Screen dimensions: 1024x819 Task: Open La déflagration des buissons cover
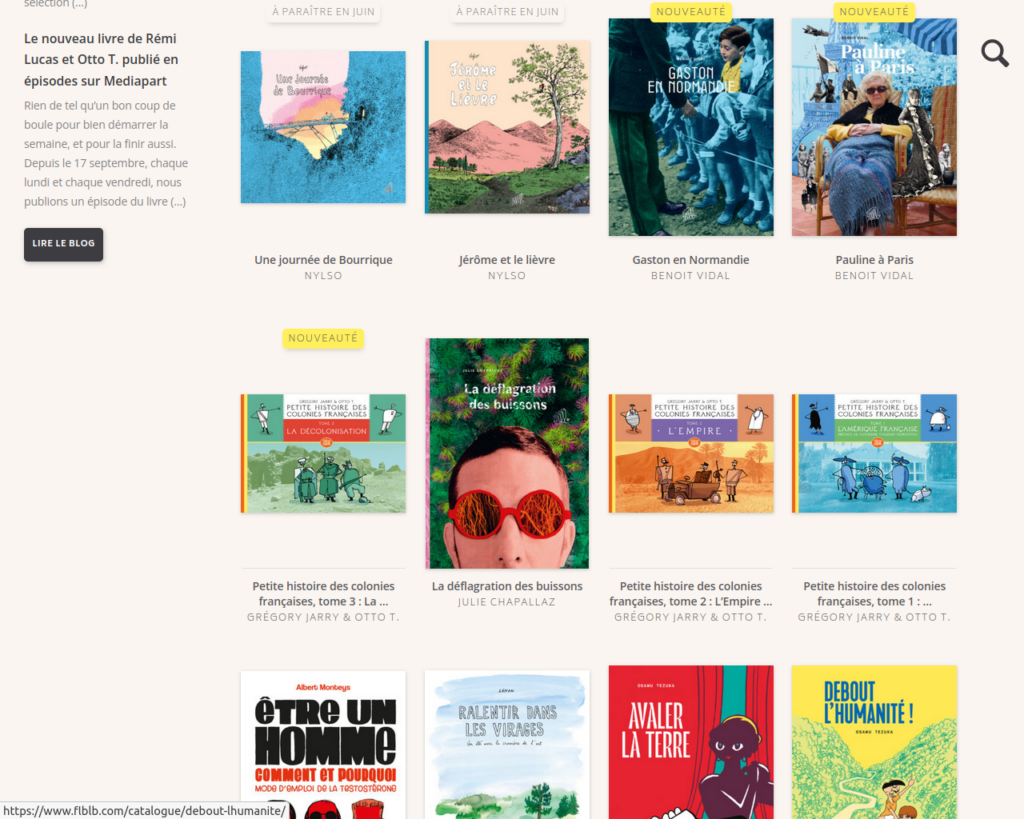tap(507, 453)
